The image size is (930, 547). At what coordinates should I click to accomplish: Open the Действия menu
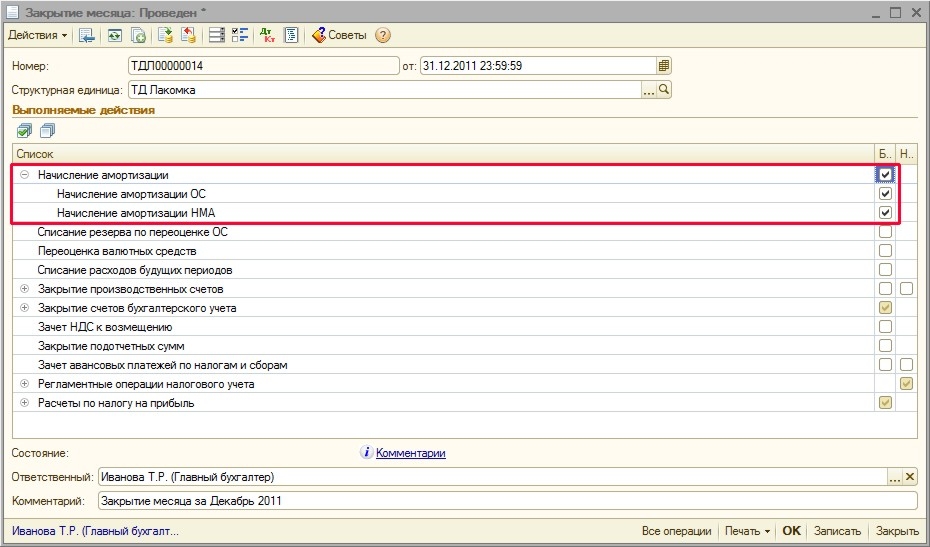click(37, 35)
